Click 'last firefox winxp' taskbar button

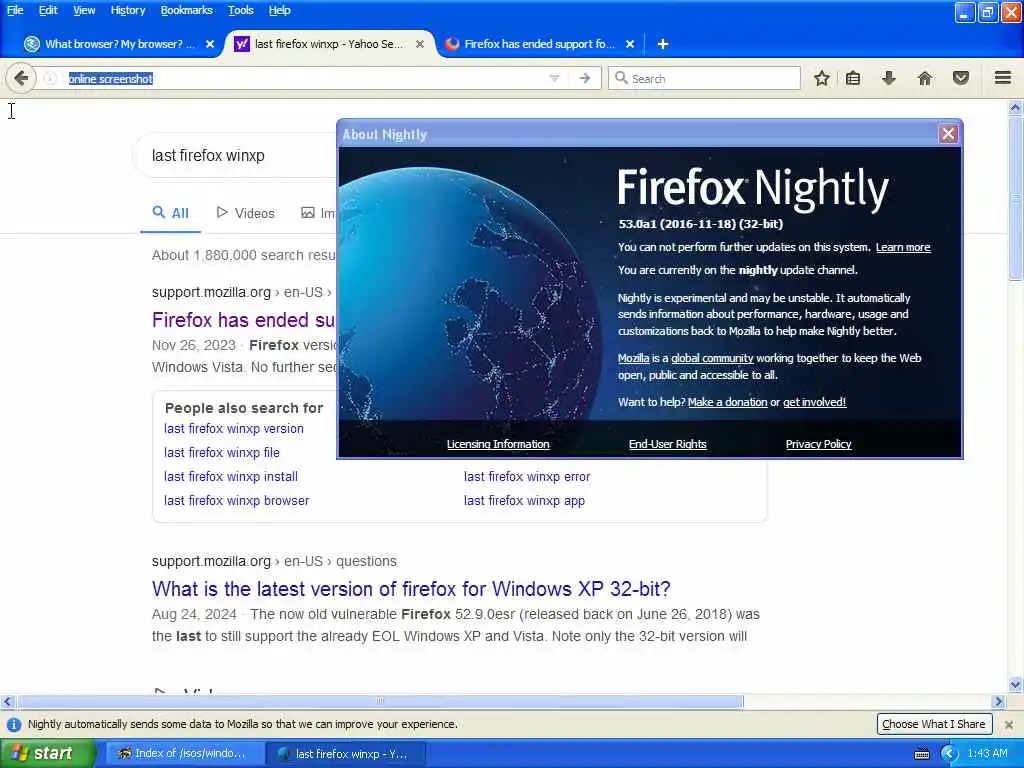coord(346,754)
